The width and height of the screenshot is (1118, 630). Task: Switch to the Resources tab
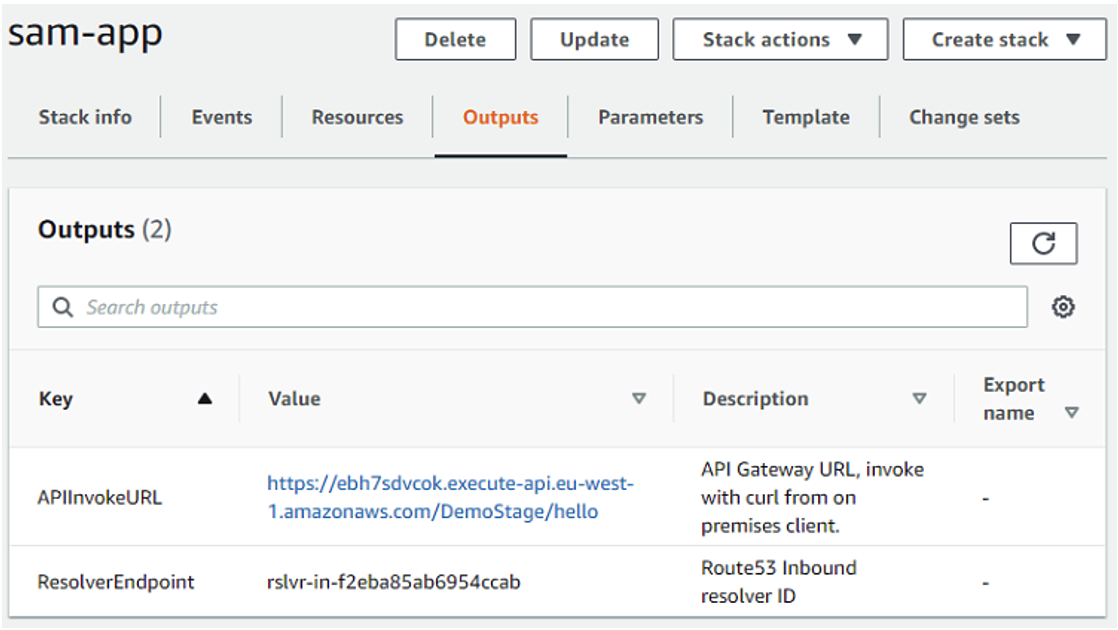click(x=357, y=117)
